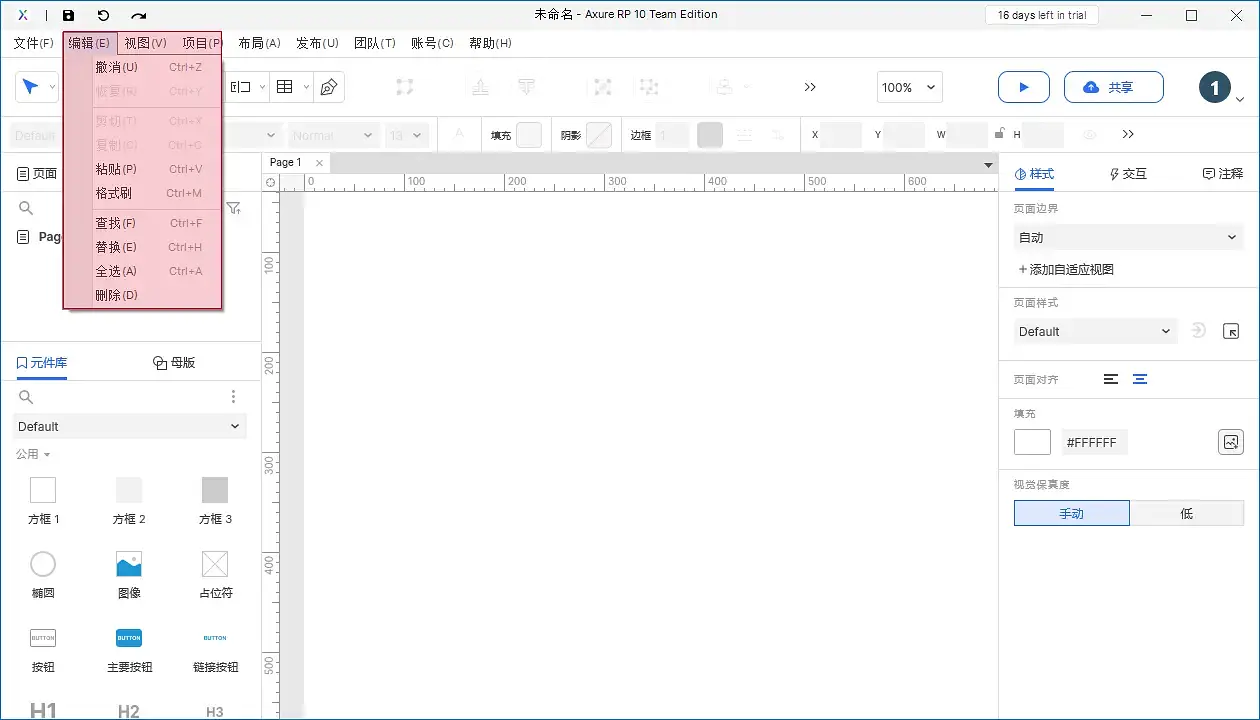This screenshot has width=1260, height=720.
Task: Open the zoom level 100% dropdown
Action: coord(908,87)
